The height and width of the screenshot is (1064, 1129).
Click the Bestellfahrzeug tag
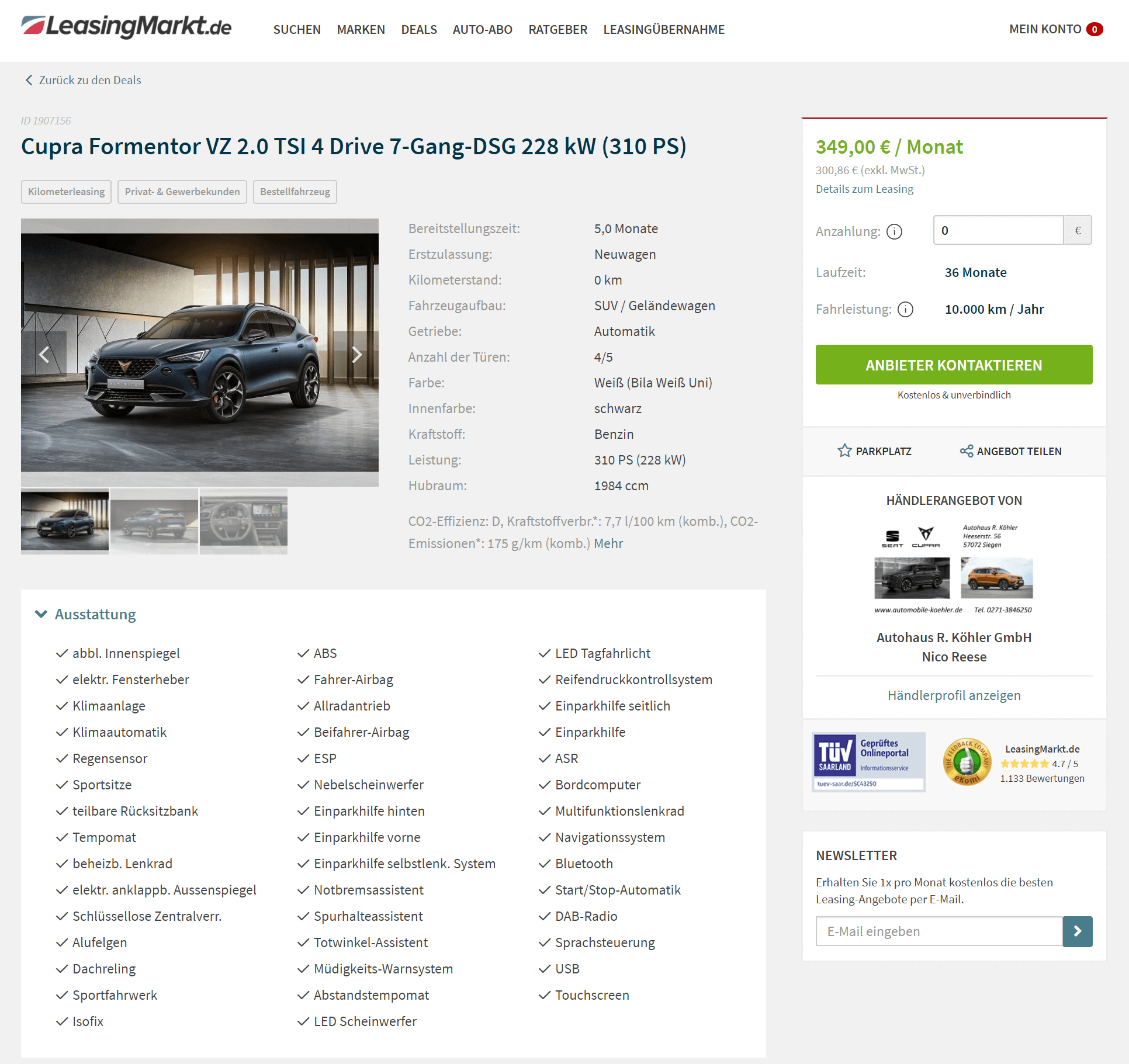point(295,192)
